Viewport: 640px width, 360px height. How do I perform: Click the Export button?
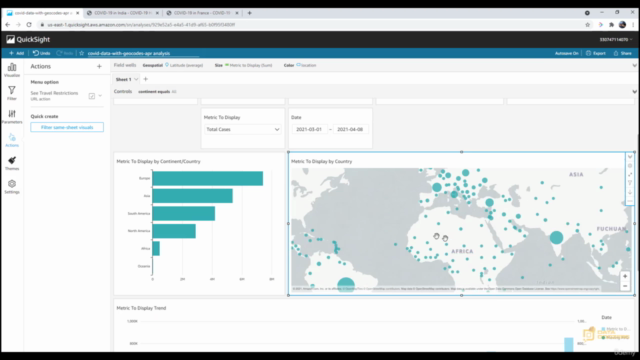pyautogui.click(x=596, y=53)
